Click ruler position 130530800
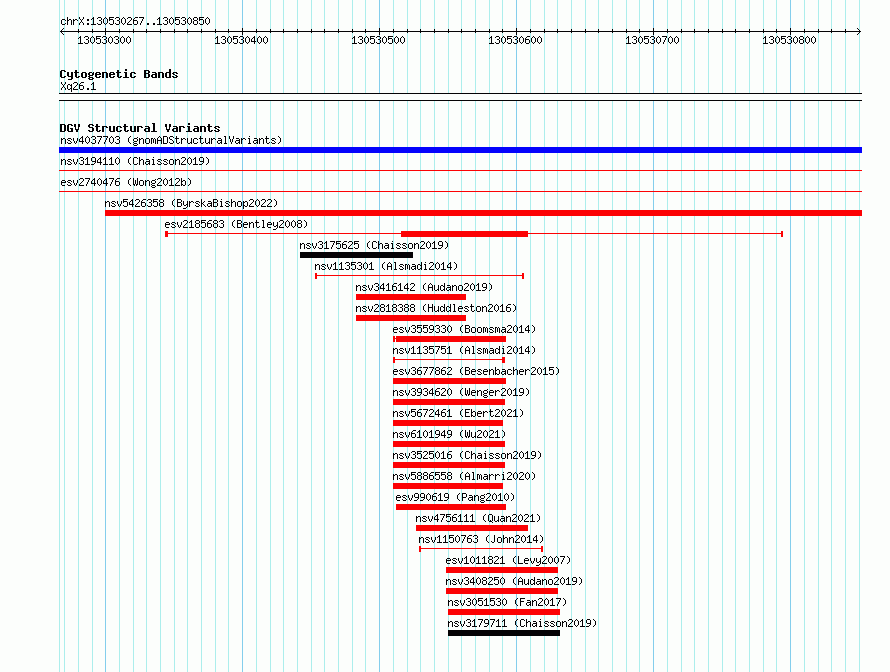This screenshot has width=890, height=672. [790, 40]
